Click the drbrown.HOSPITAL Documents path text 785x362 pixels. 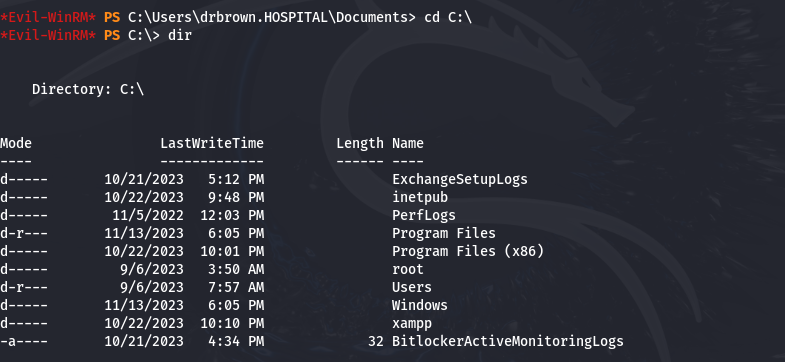pos(272,18)
